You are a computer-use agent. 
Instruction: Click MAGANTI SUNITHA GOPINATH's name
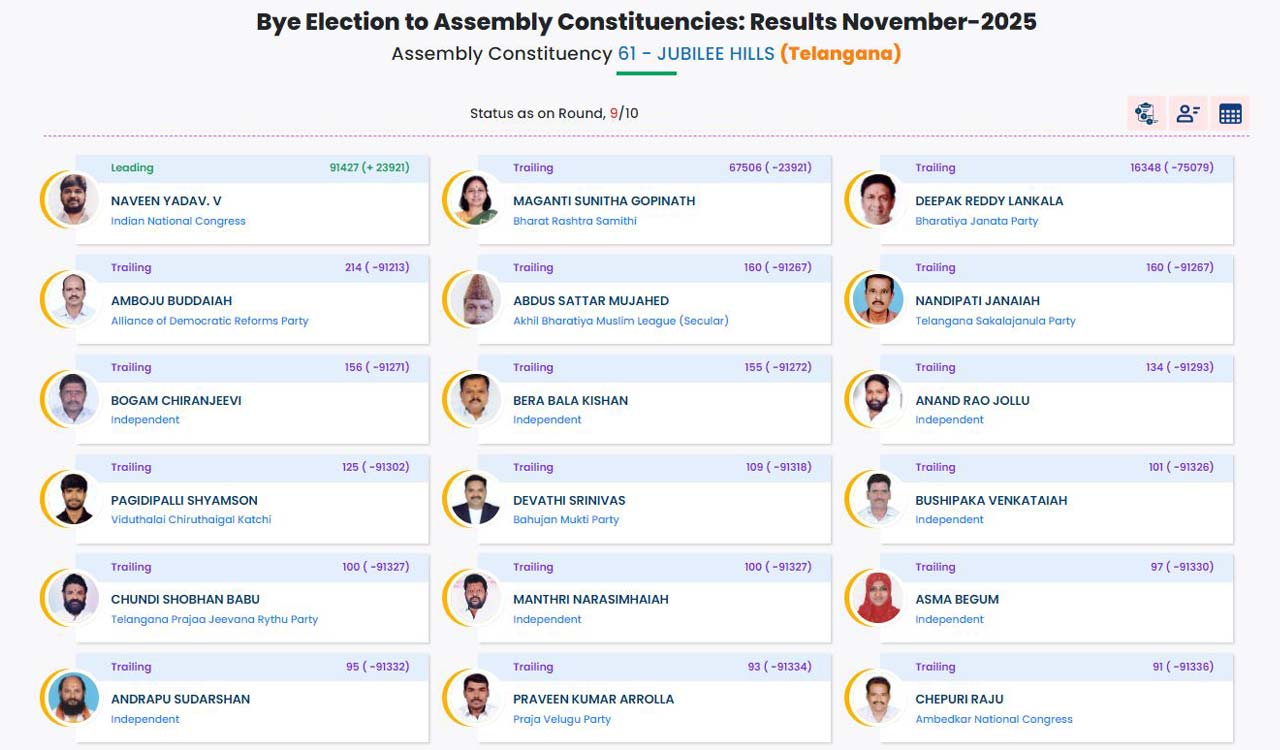click(603, 200)
